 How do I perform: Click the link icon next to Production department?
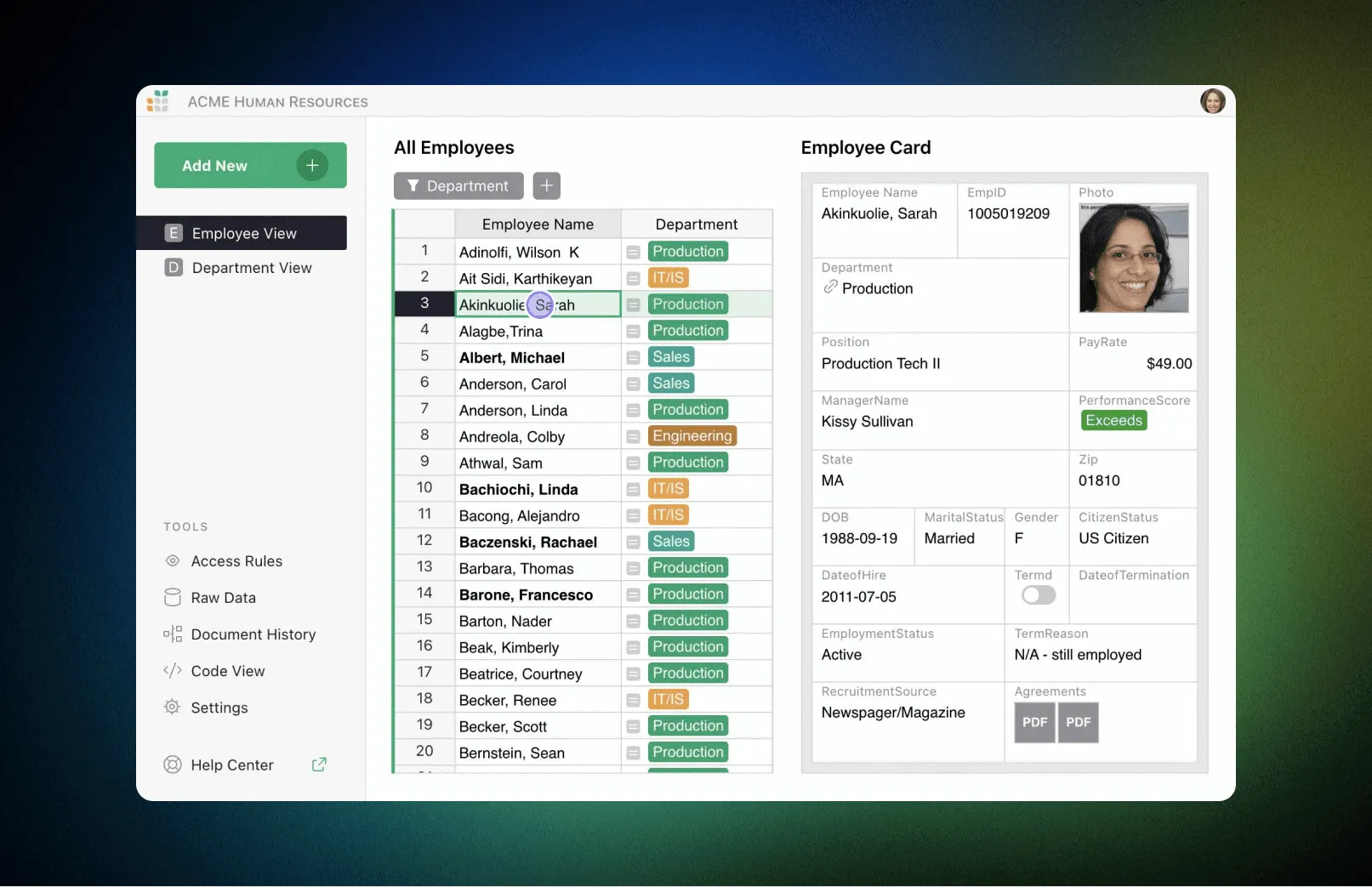pos(830,287)
